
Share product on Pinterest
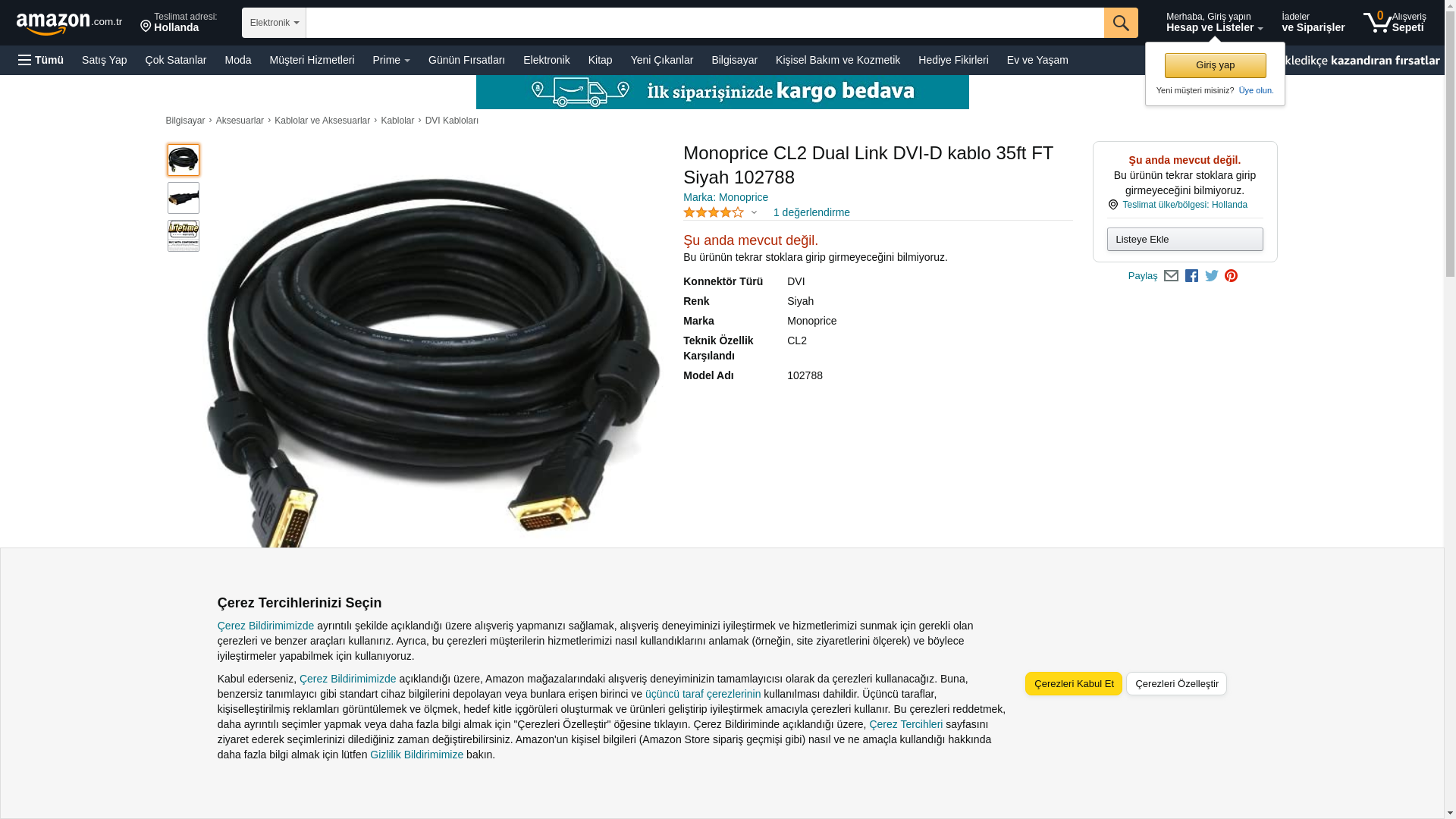pyautogui.click(x=1231, y=276)
